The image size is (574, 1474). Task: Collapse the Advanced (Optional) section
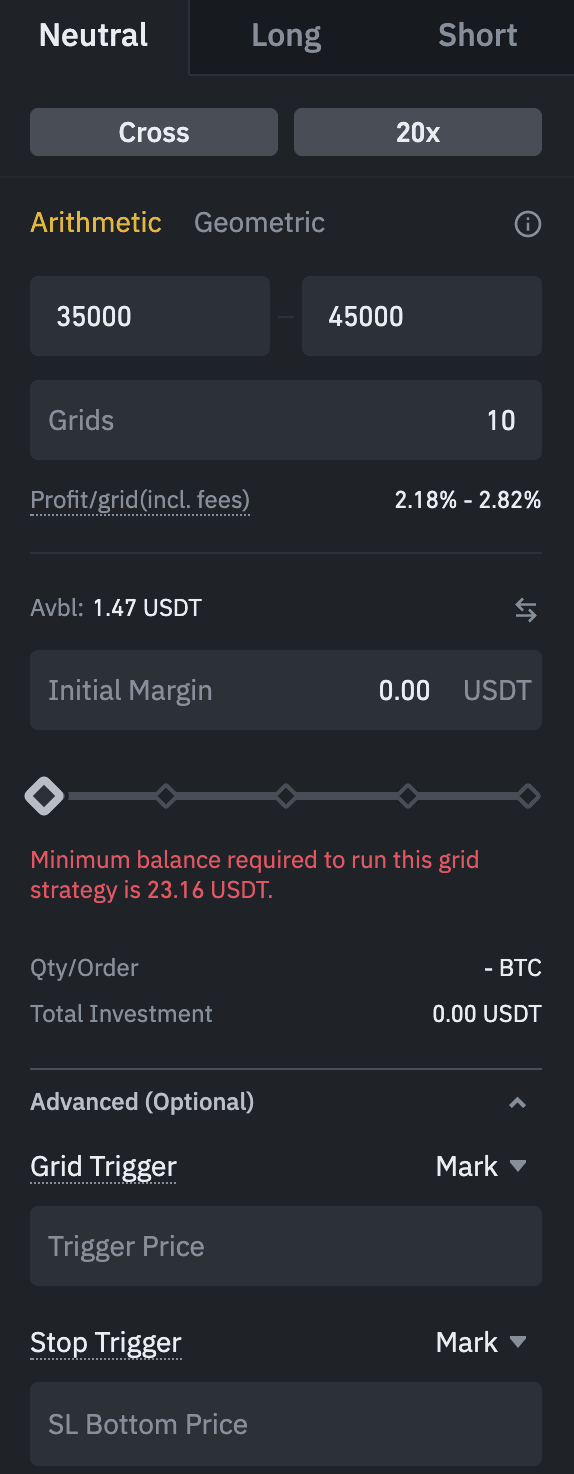(517, 1103)
